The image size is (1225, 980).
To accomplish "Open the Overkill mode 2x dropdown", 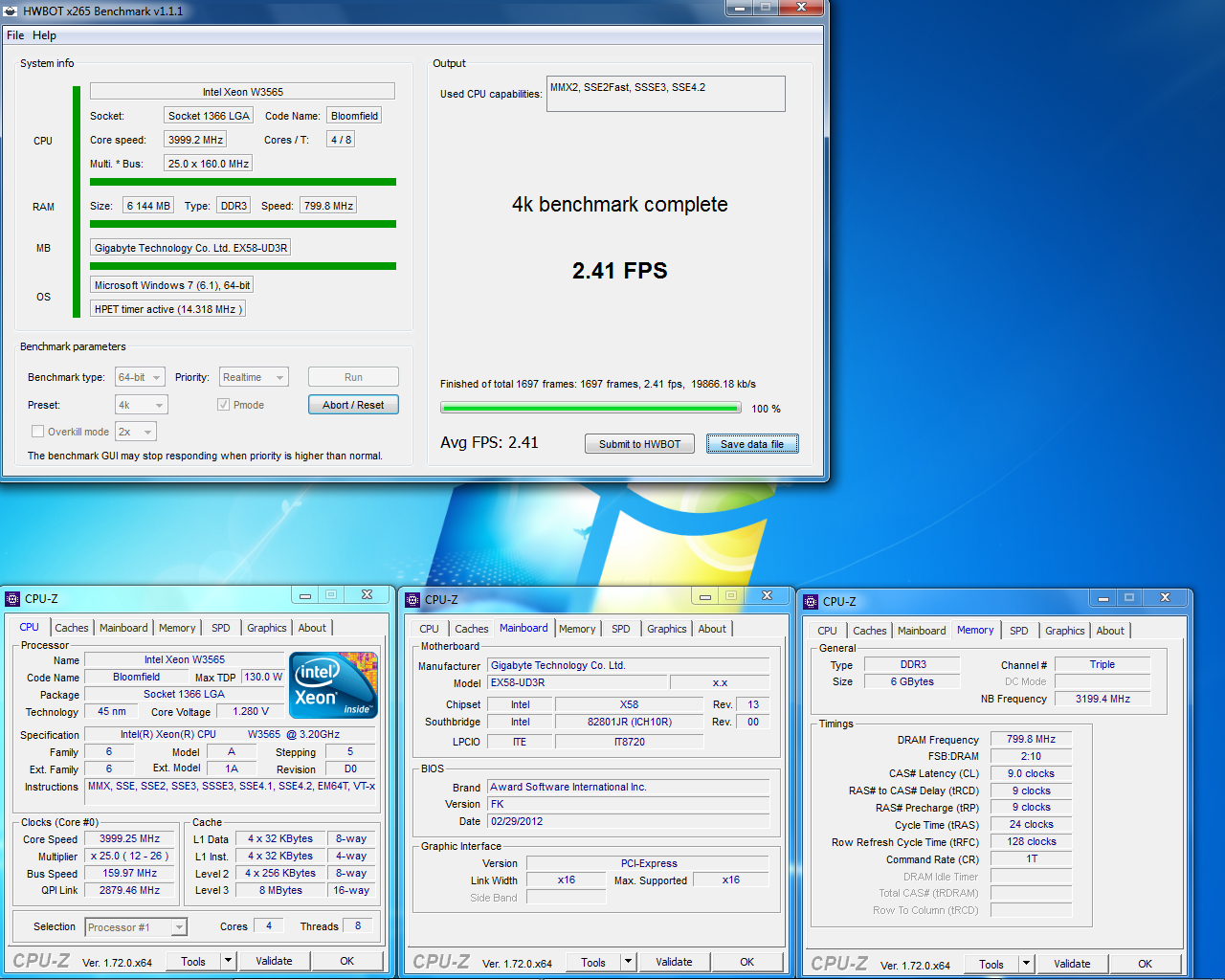I will (x=135, y=432).
